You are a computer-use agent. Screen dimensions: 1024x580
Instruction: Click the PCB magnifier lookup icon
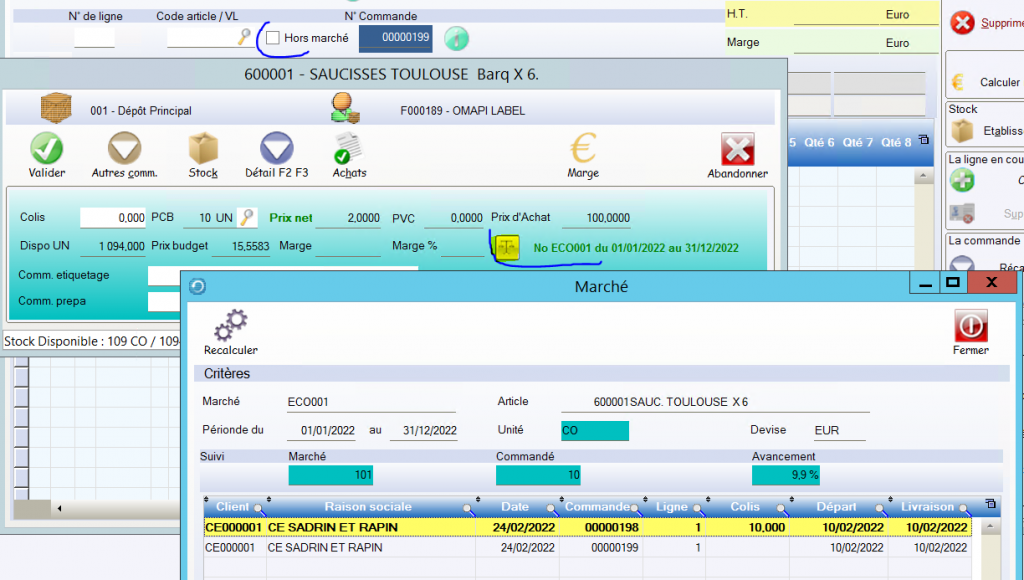pyautogui.click(x=246, y=218)
